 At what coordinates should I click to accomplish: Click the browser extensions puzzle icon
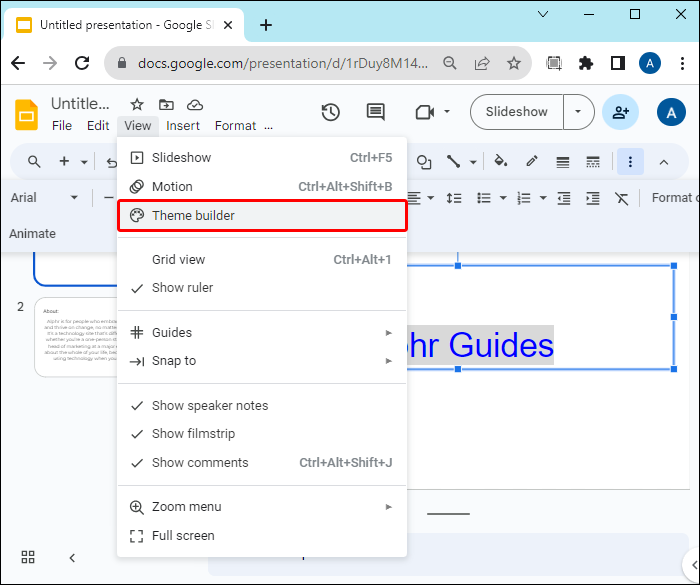point(585,63)
